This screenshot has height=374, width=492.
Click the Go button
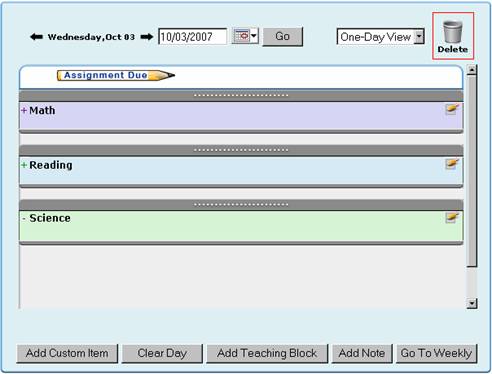[x=283, y=36]
